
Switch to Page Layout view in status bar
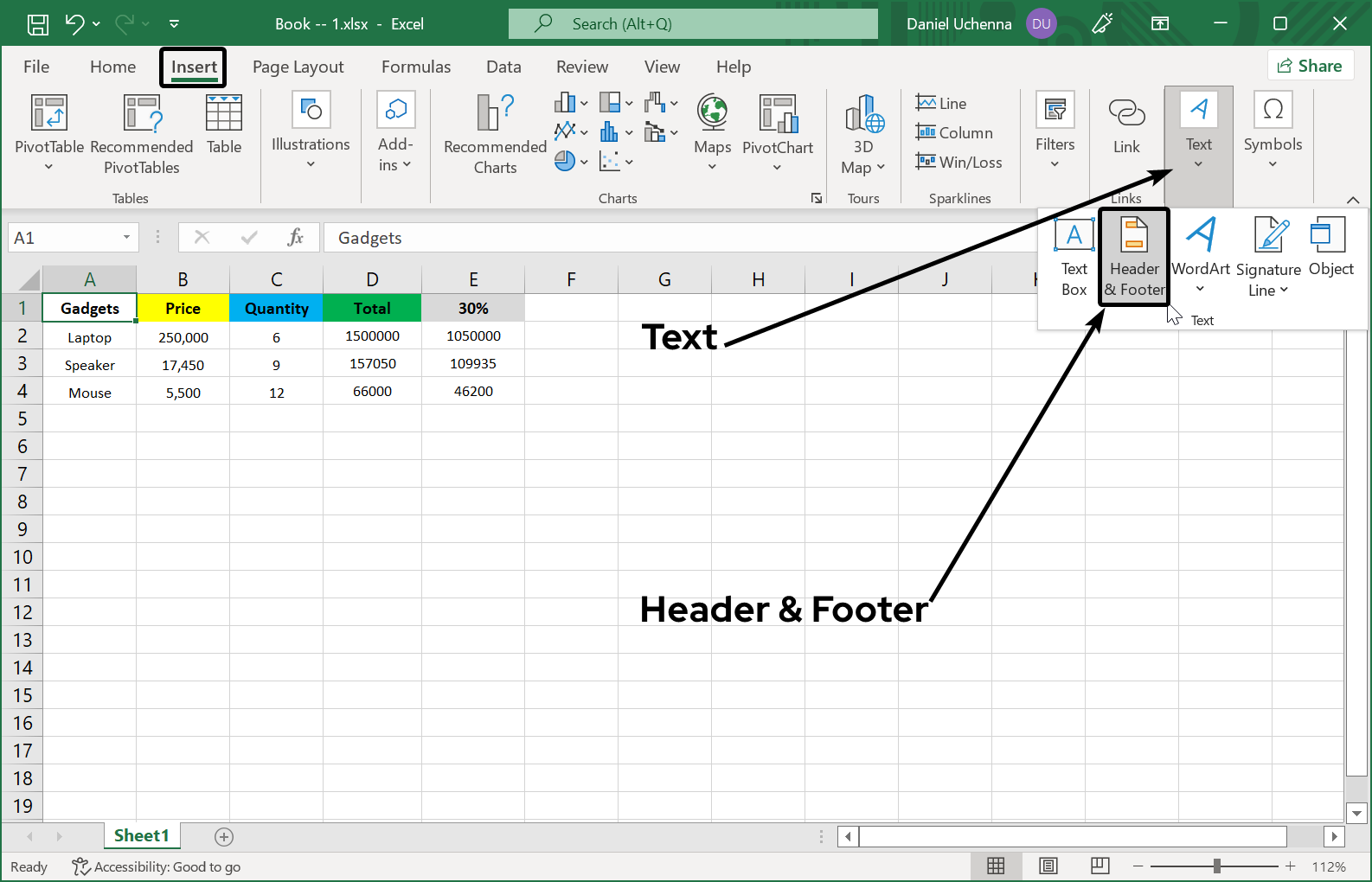point(1048,866)
